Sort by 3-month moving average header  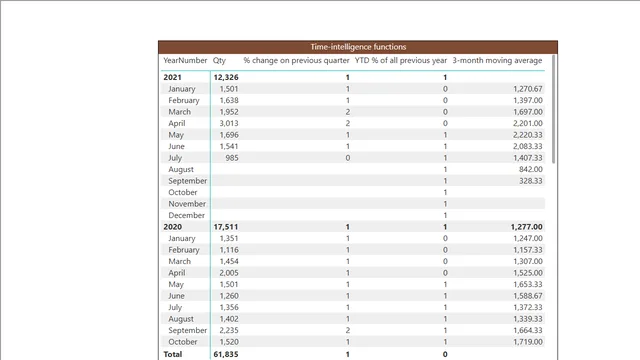coord(497,60)
